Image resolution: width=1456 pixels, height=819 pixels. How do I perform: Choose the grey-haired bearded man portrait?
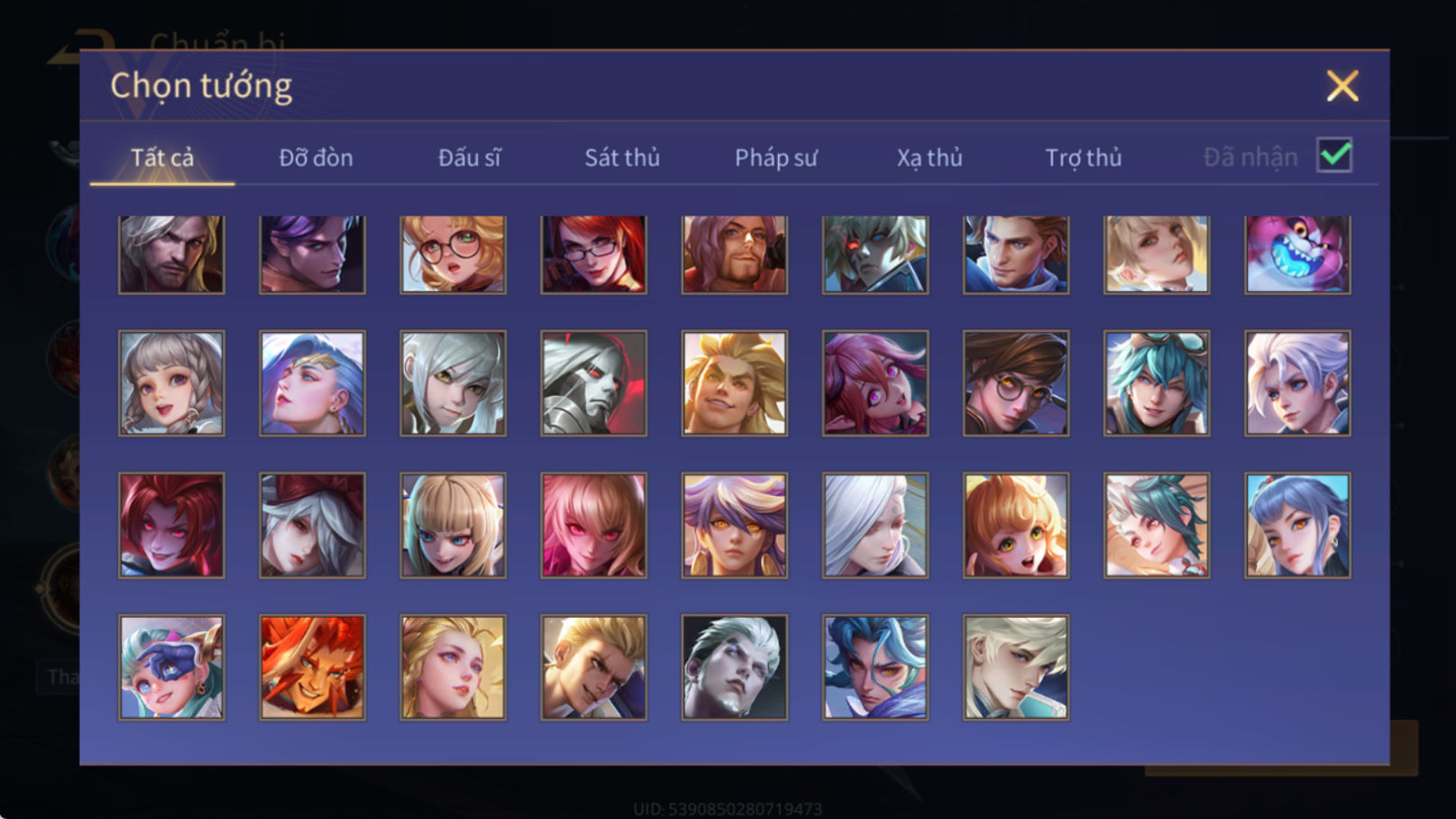(x=171, y=254)
